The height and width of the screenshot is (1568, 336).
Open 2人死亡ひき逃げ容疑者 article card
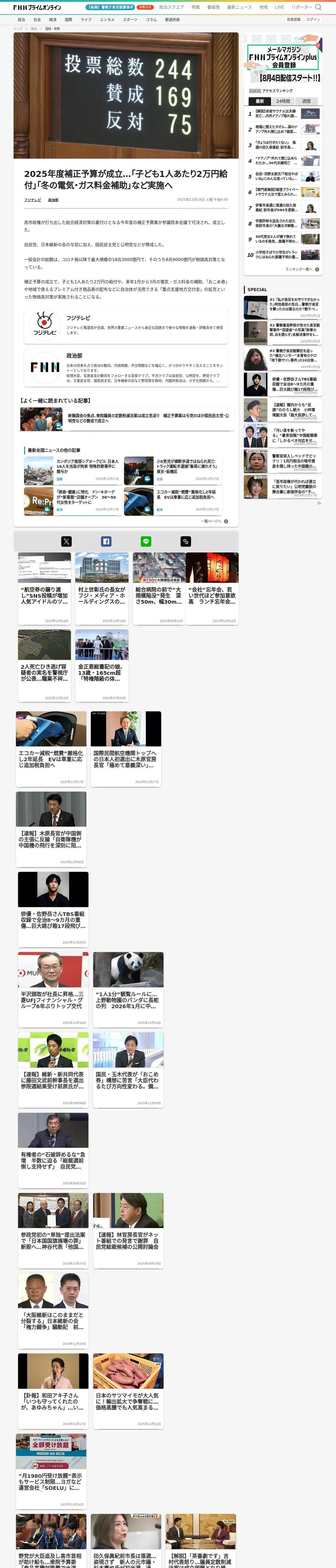[x=44, y=665]
